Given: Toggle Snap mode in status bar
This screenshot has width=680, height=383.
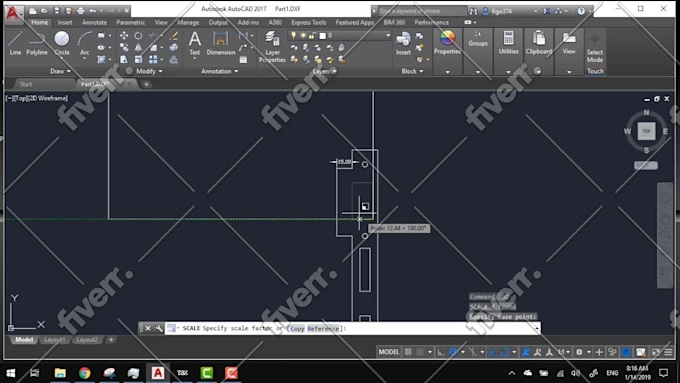Looking at the screenshot, I should pos(420,352).
